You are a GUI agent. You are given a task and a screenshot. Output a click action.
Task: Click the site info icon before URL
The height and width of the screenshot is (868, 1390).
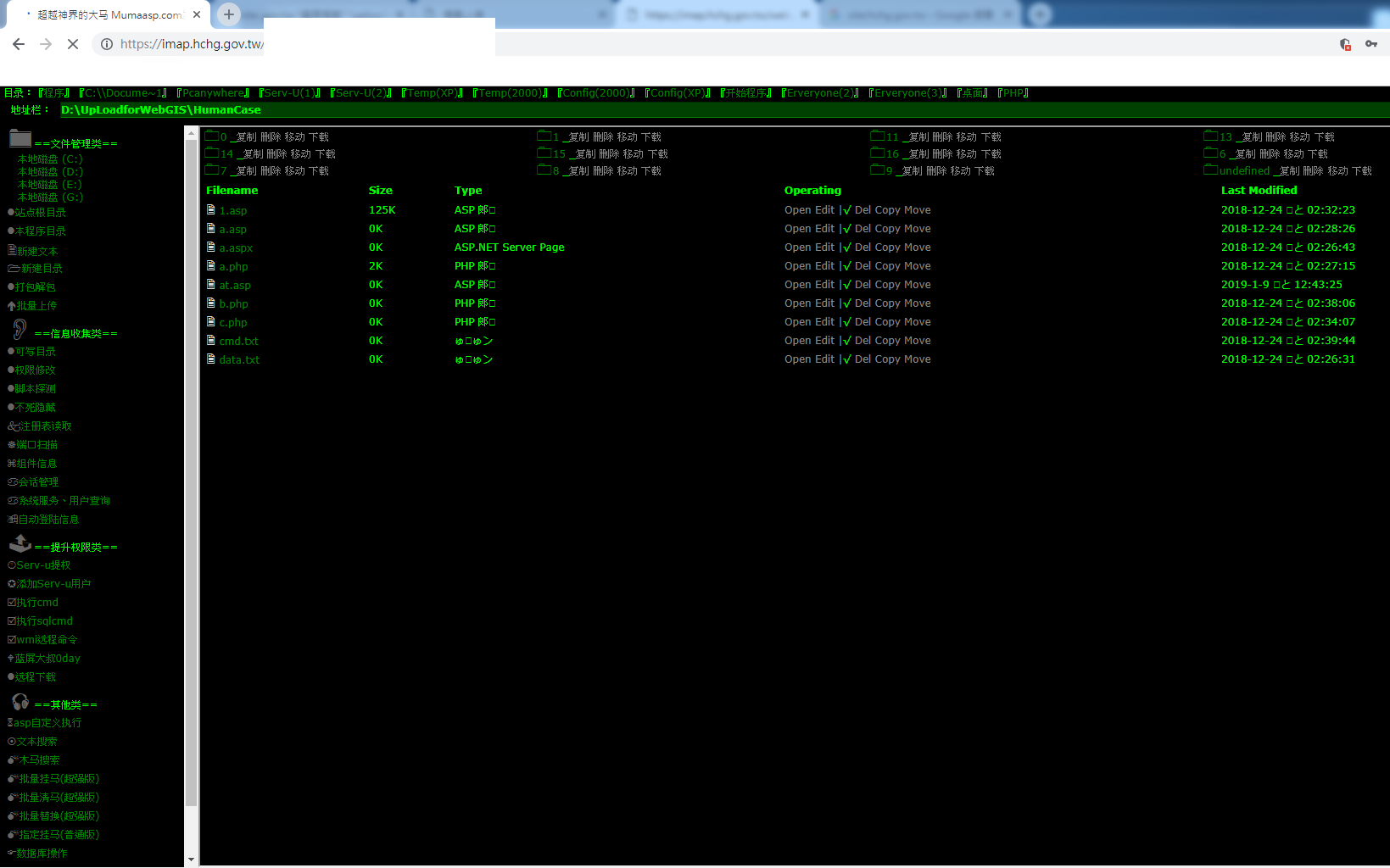(107, 44)
